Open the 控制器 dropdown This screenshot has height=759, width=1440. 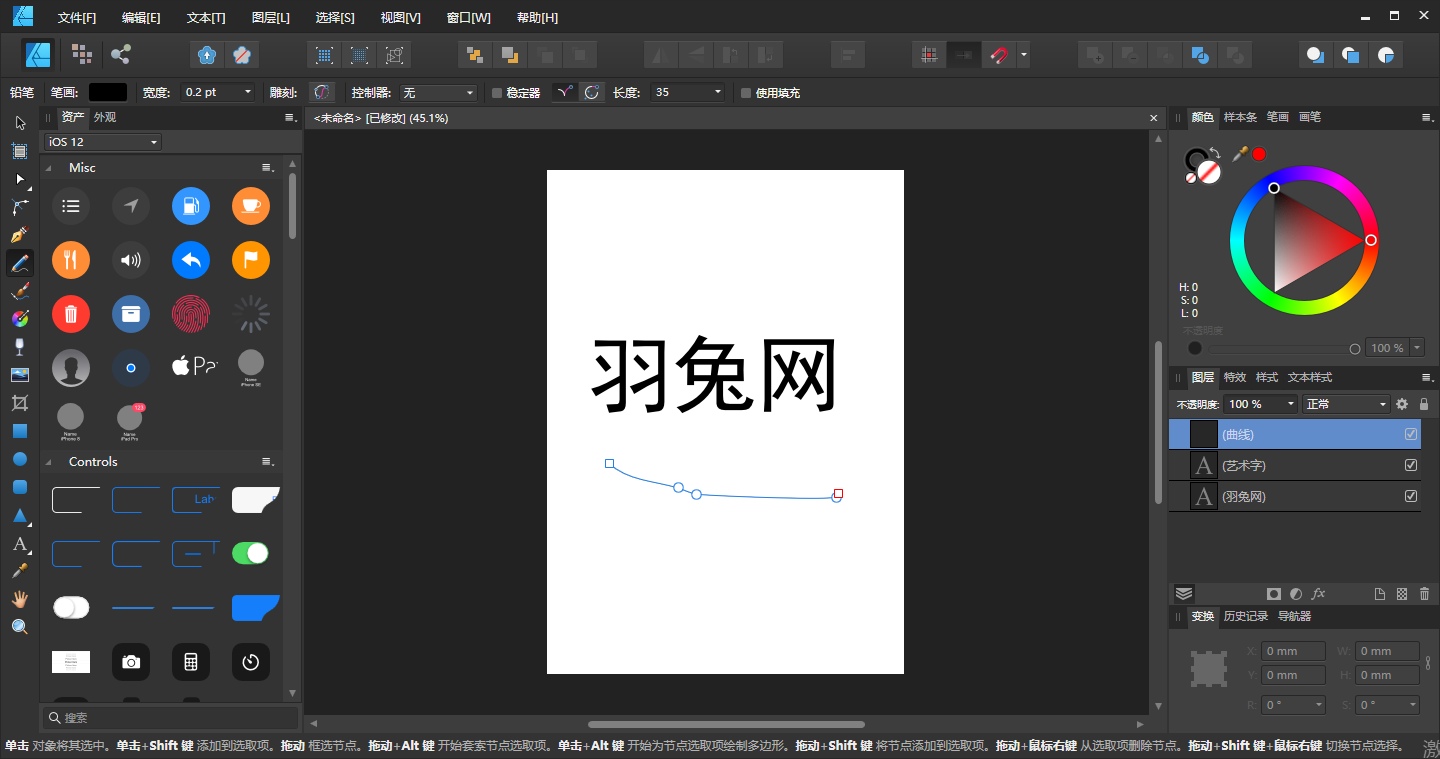(438, 92)
